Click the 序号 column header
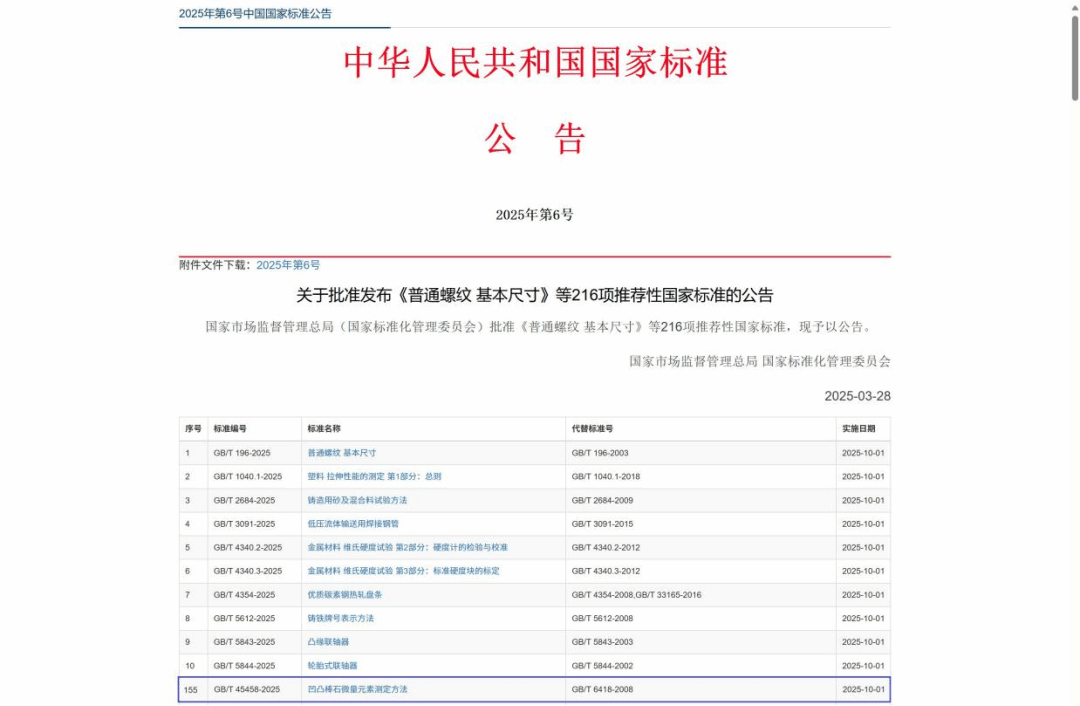 pos(193,429)
